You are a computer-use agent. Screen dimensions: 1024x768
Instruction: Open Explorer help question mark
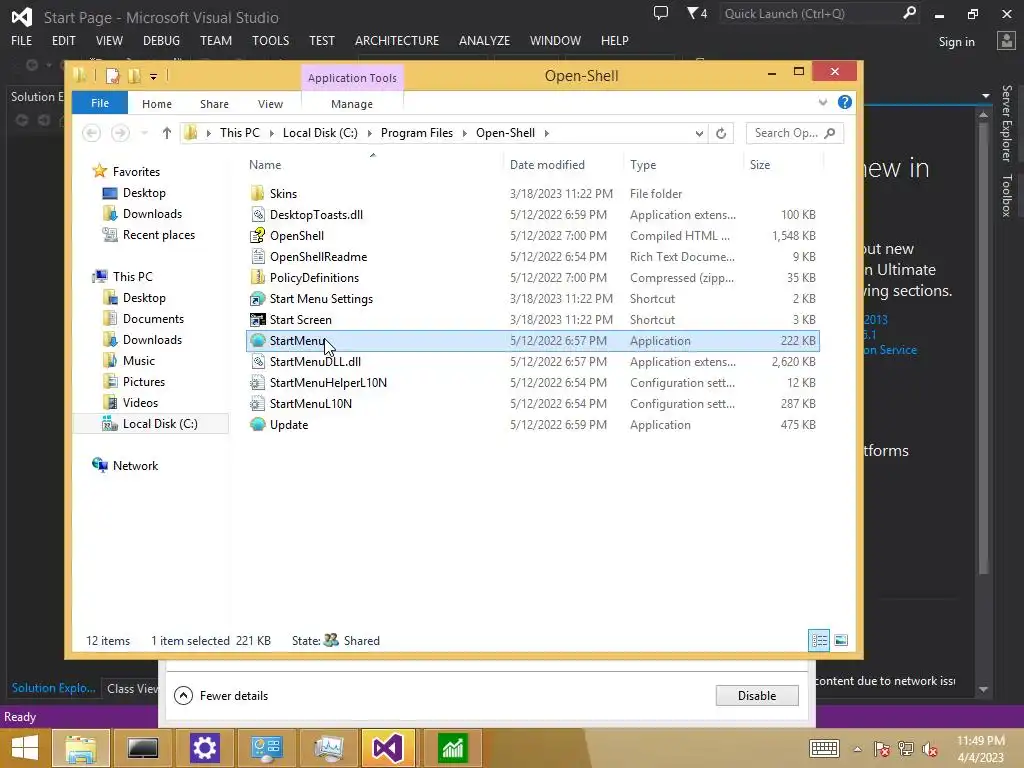844,103
